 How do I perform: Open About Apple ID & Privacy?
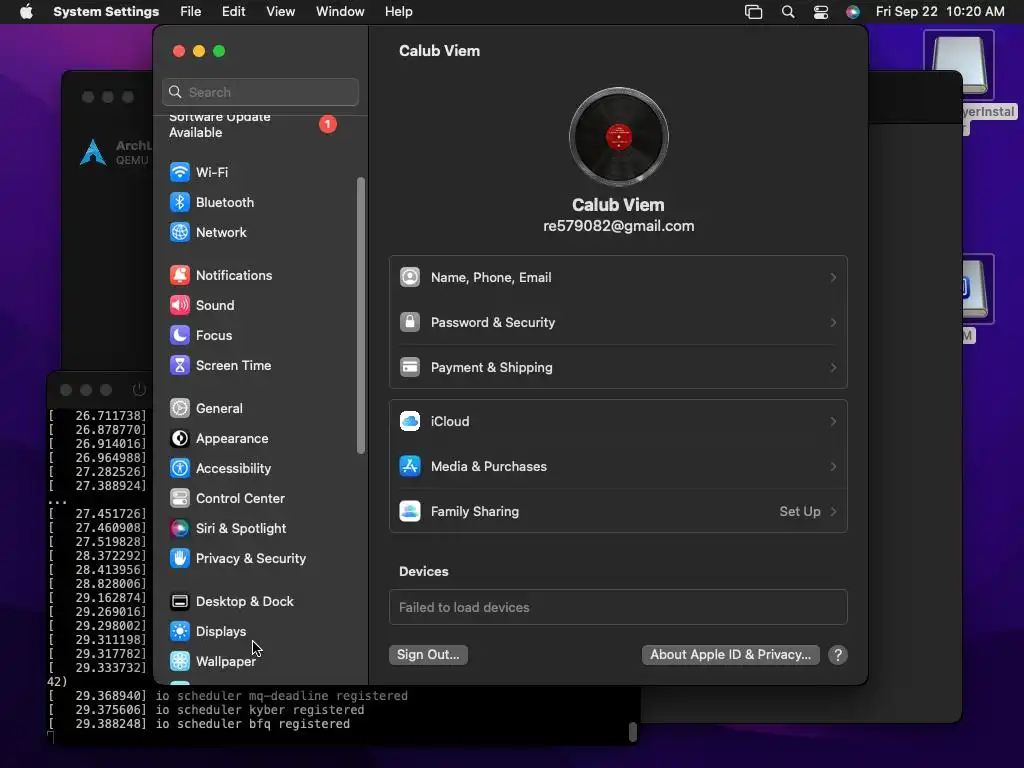730,655
